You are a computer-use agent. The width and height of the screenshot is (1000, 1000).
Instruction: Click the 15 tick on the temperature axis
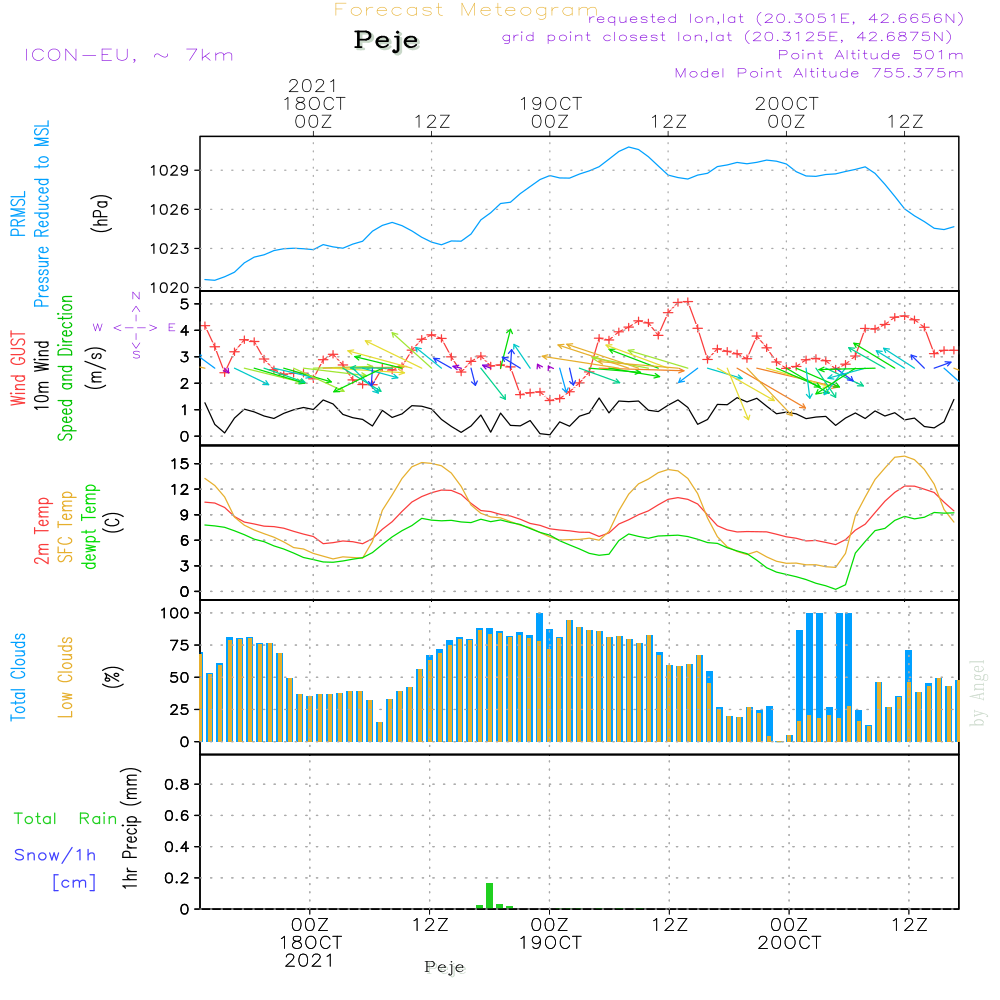tap(180, 464)
